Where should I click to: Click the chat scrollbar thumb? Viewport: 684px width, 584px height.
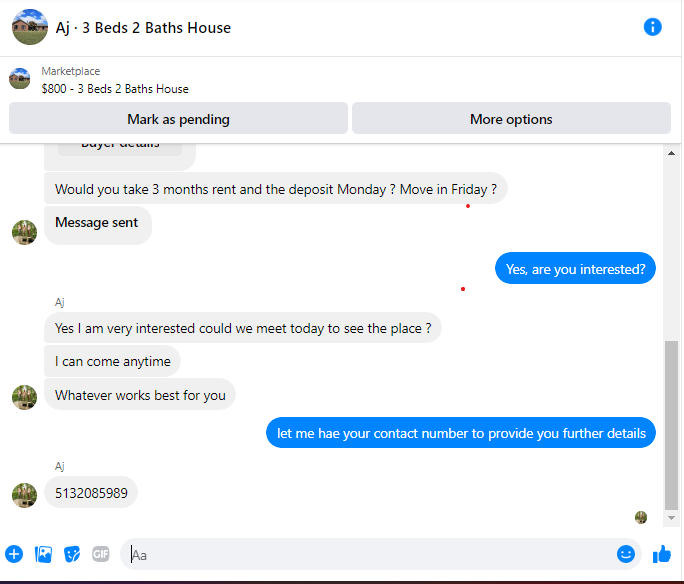pos(671,425)
